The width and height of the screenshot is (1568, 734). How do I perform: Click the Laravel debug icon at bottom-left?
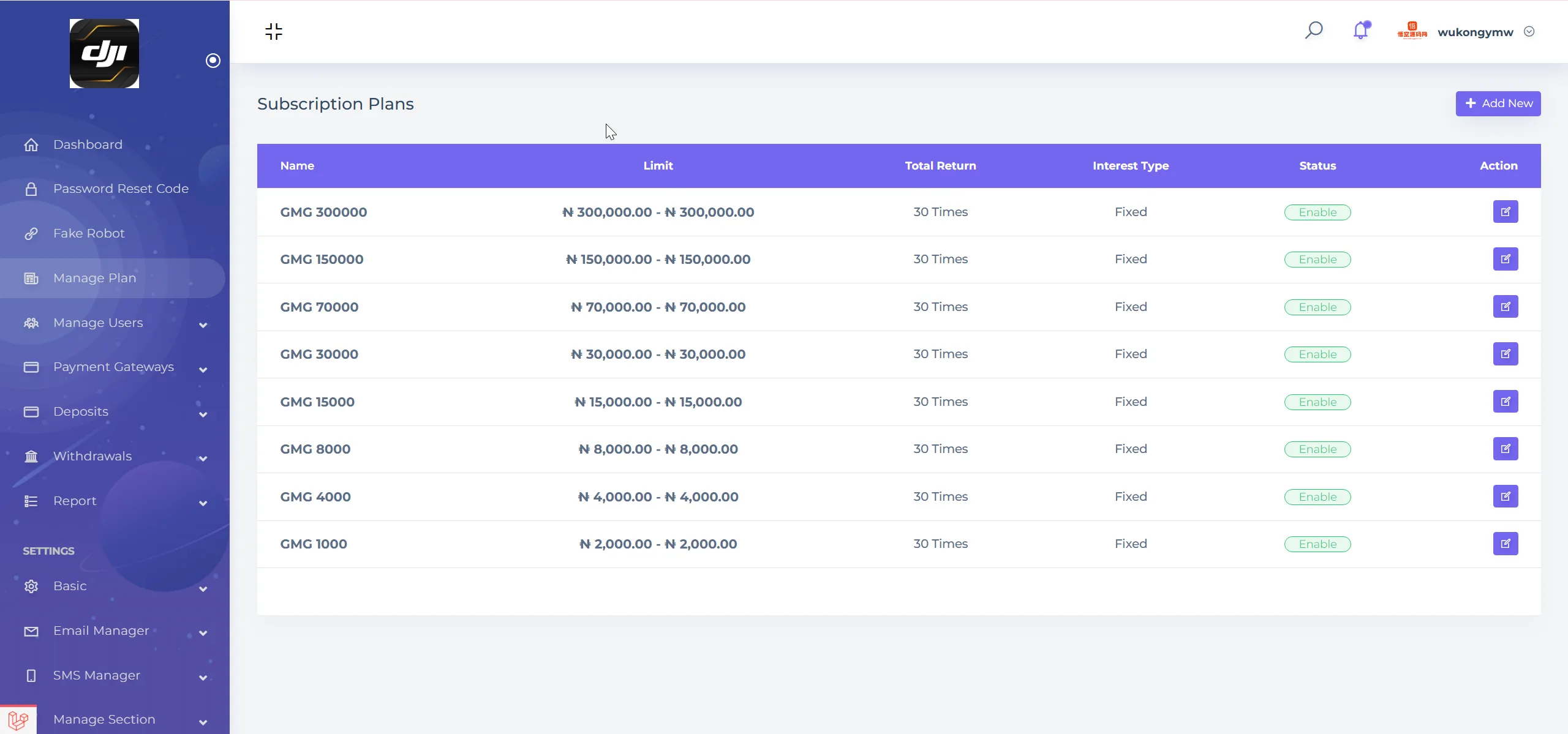(18, 720)
